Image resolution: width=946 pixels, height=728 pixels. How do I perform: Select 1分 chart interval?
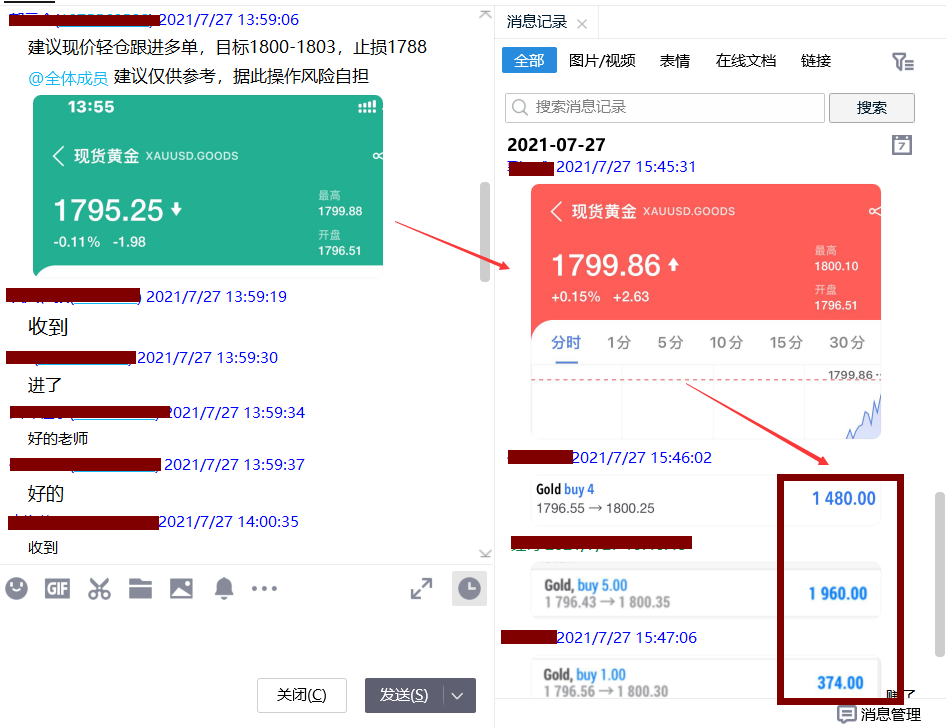click(x=618, y=343)
